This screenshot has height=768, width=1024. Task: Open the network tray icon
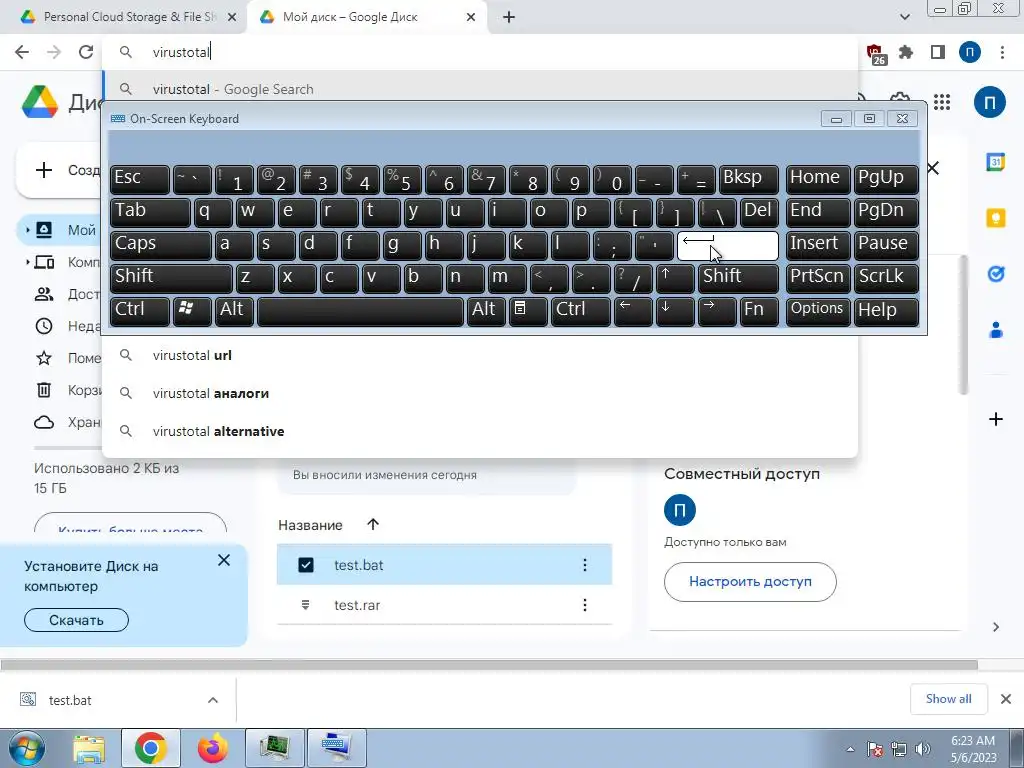899,750
